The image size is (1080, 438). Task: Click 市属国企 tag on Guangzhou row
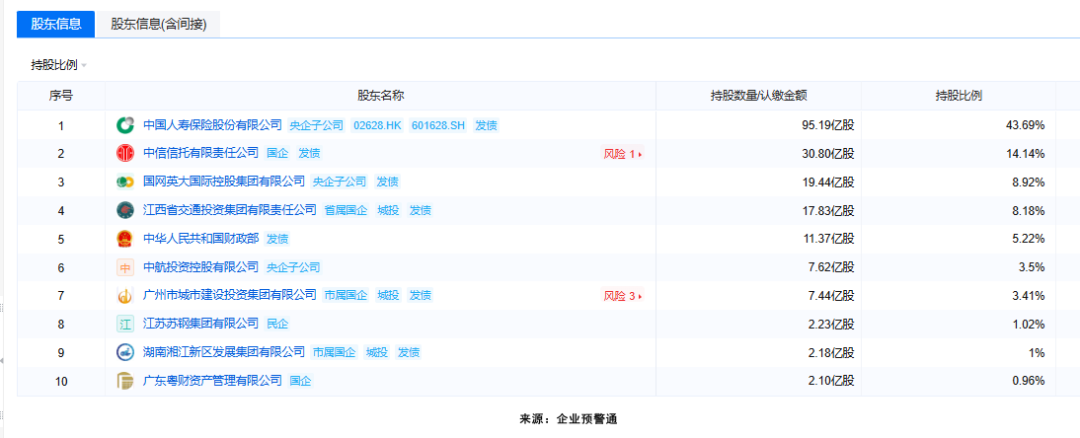(346, 295)
